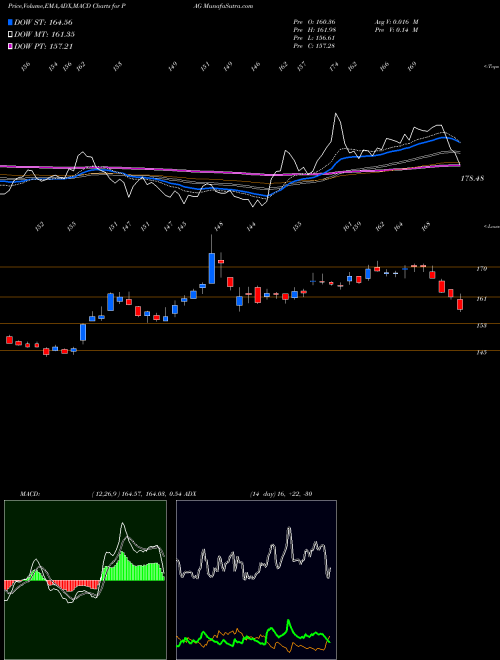Open the MACD histogram chart panel
Viewport: 500px width, 660px height.
85,580
